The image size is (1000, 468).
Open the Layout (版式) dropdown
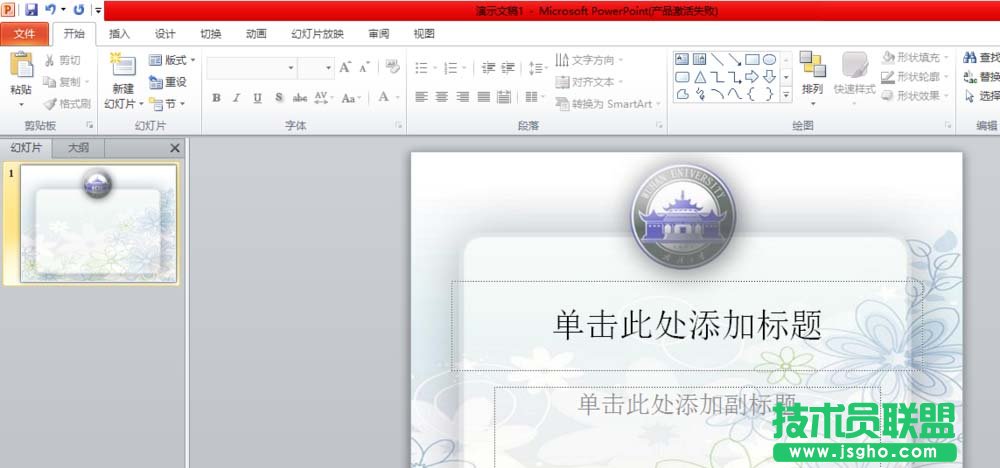[172, 60]
